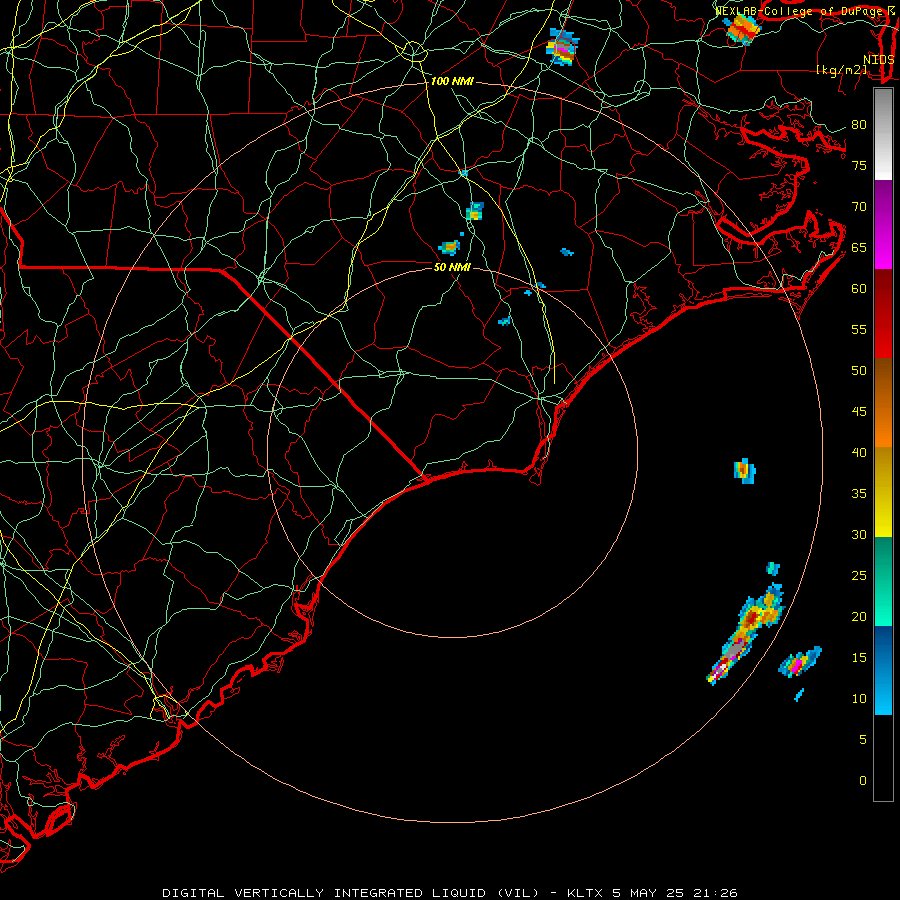Click the "100 NMI" range ring label

pyautogui.click(x=452, y=82)
